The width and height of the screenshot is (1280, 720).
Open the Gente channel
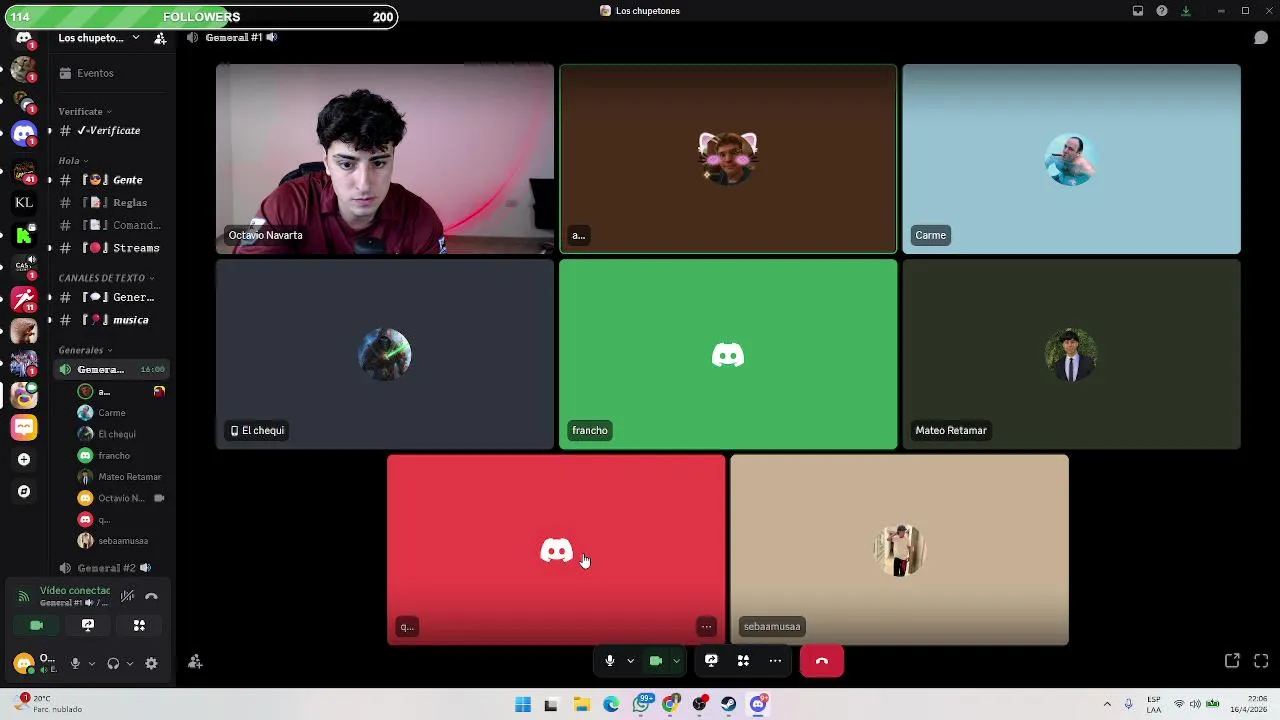tap(111, 180)
